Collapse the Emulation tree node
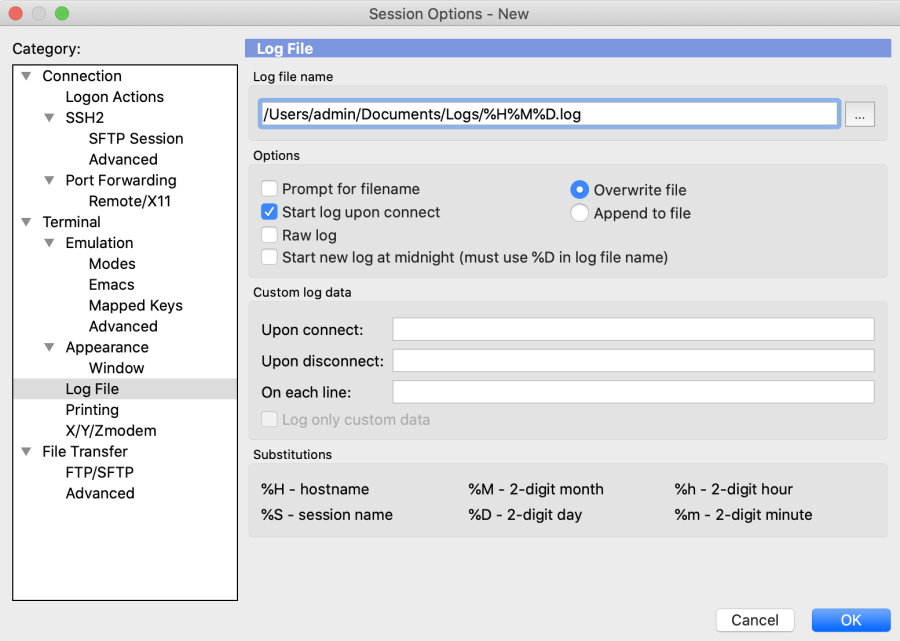 point(49,243)
